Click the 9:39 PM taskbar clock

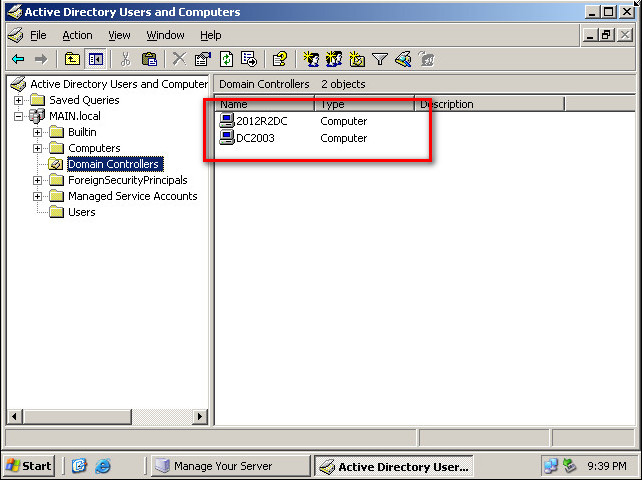[607, 466]
